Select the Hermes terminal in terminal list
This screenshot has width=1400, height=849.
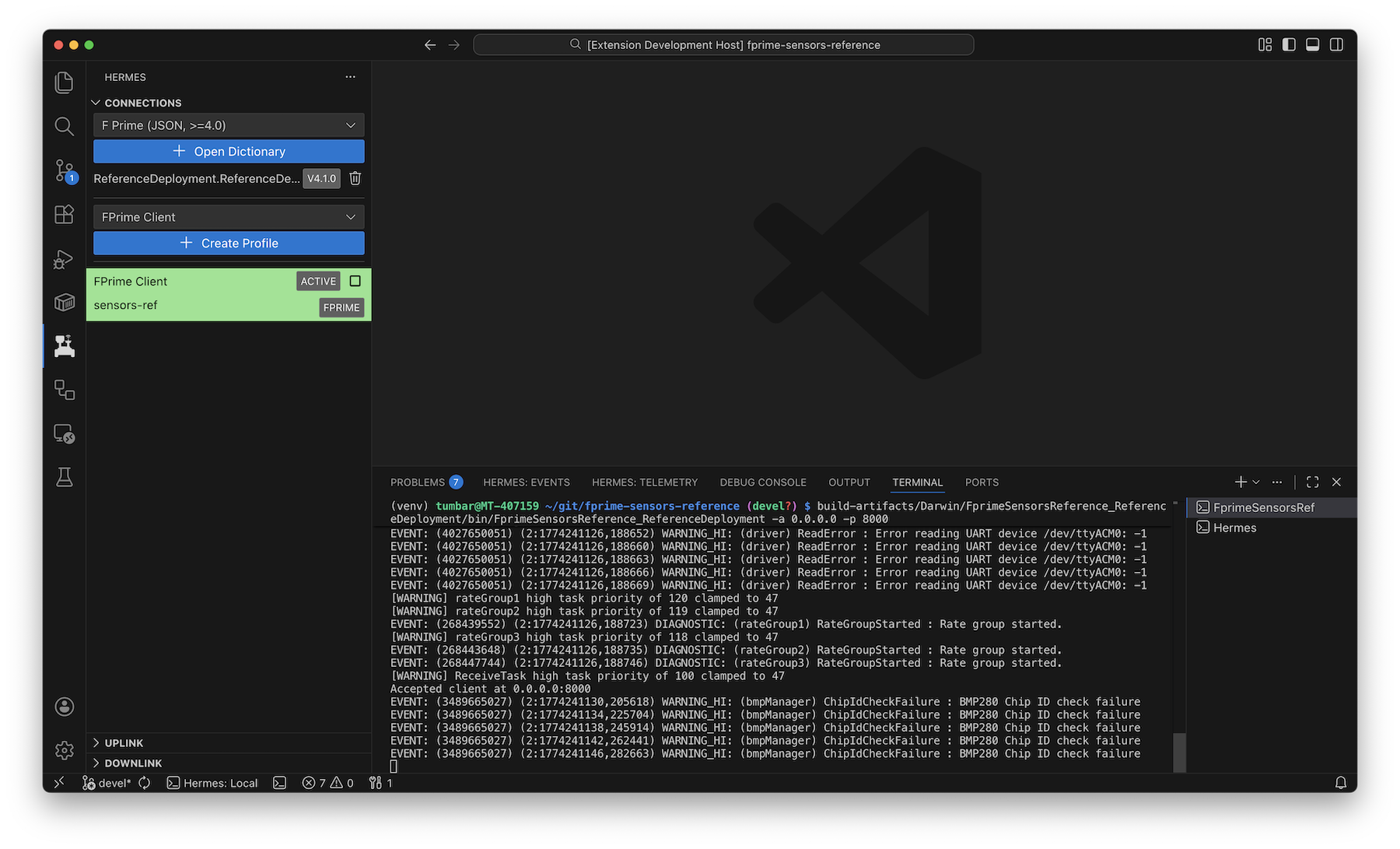1234,528
